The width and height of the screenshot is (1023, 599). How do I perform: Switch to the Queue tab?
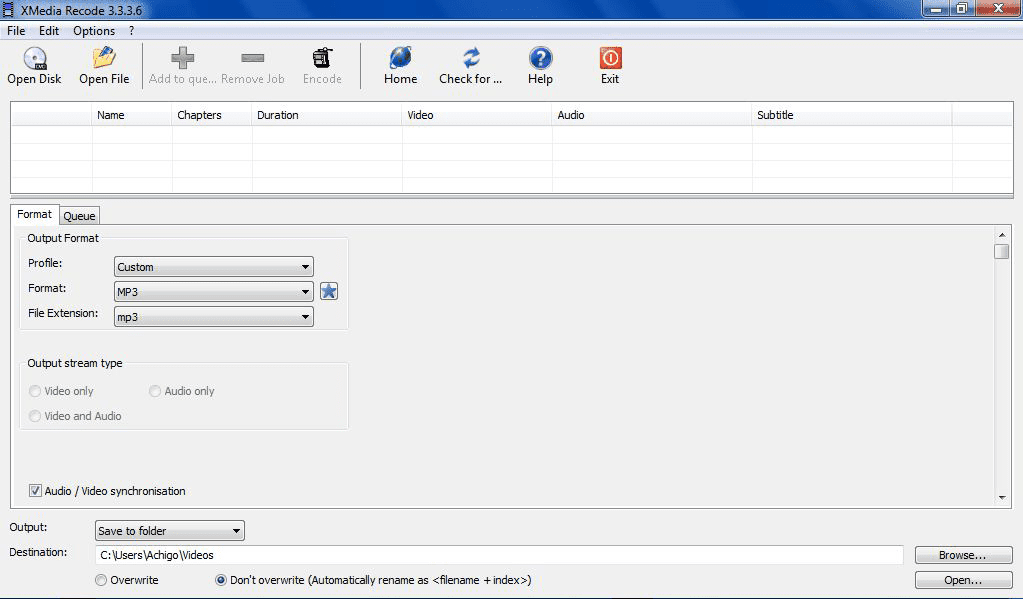coord(80,216)
